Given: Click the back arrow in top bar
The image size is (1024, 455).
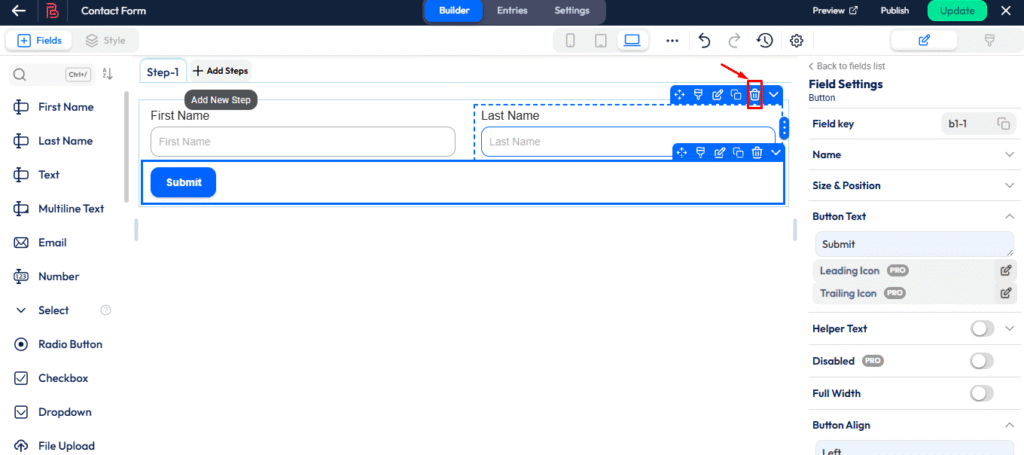Looking at the screenshot, I should (19, 11).
